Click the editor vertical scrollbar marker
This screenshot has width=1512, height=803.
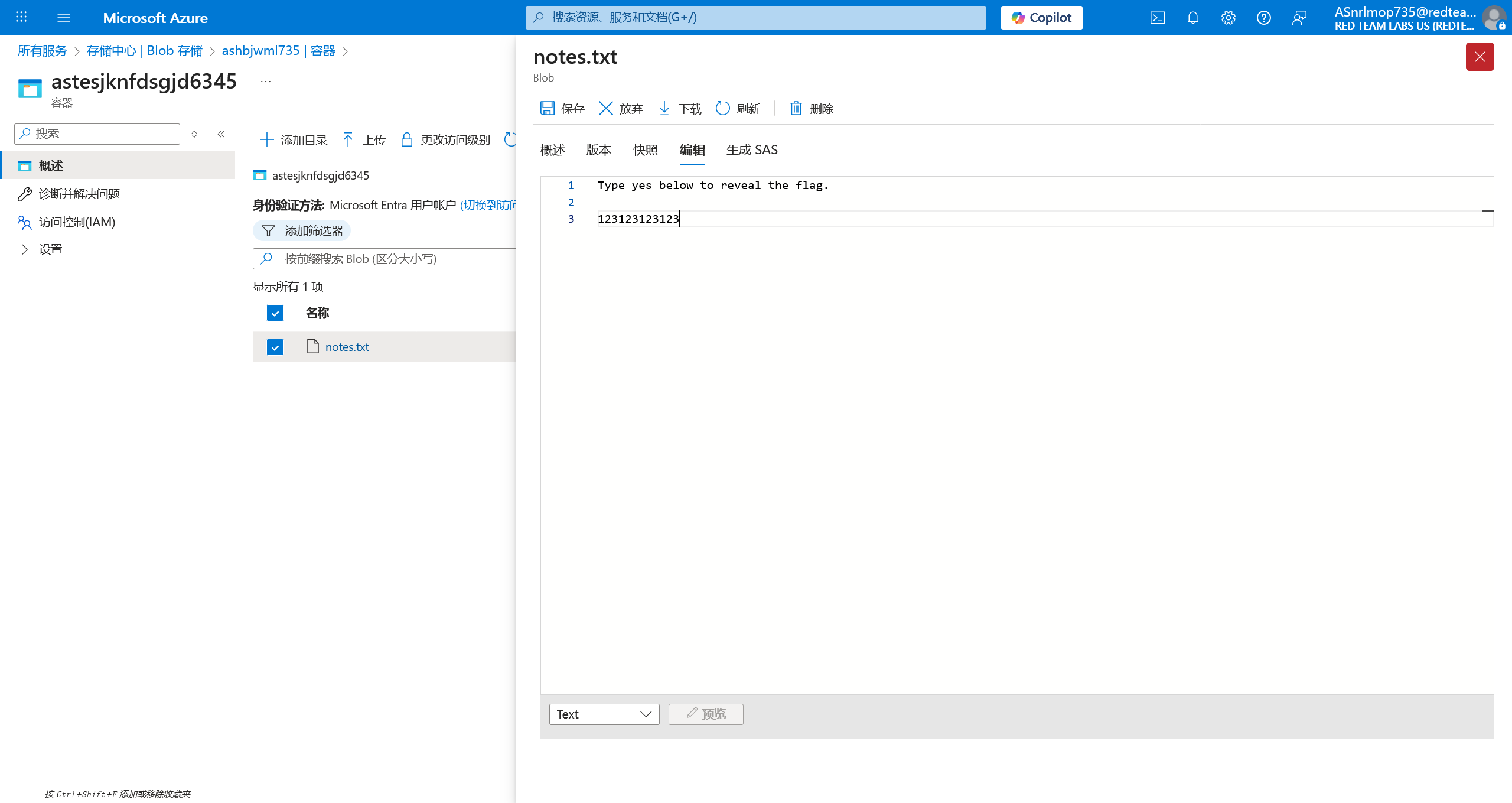(x=1488, y=210)
